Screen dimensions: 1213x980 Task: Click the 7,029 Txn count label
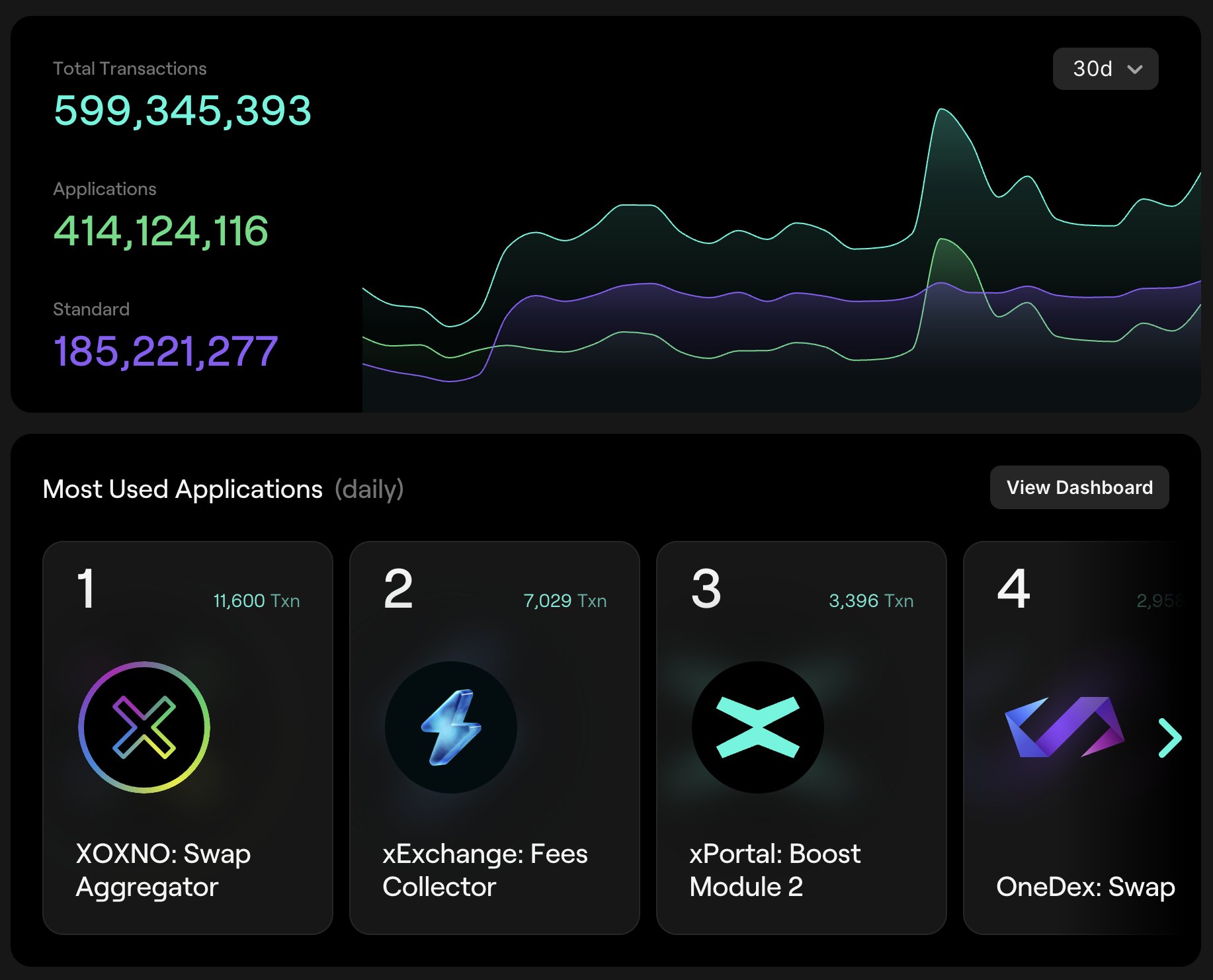[565, 600]
